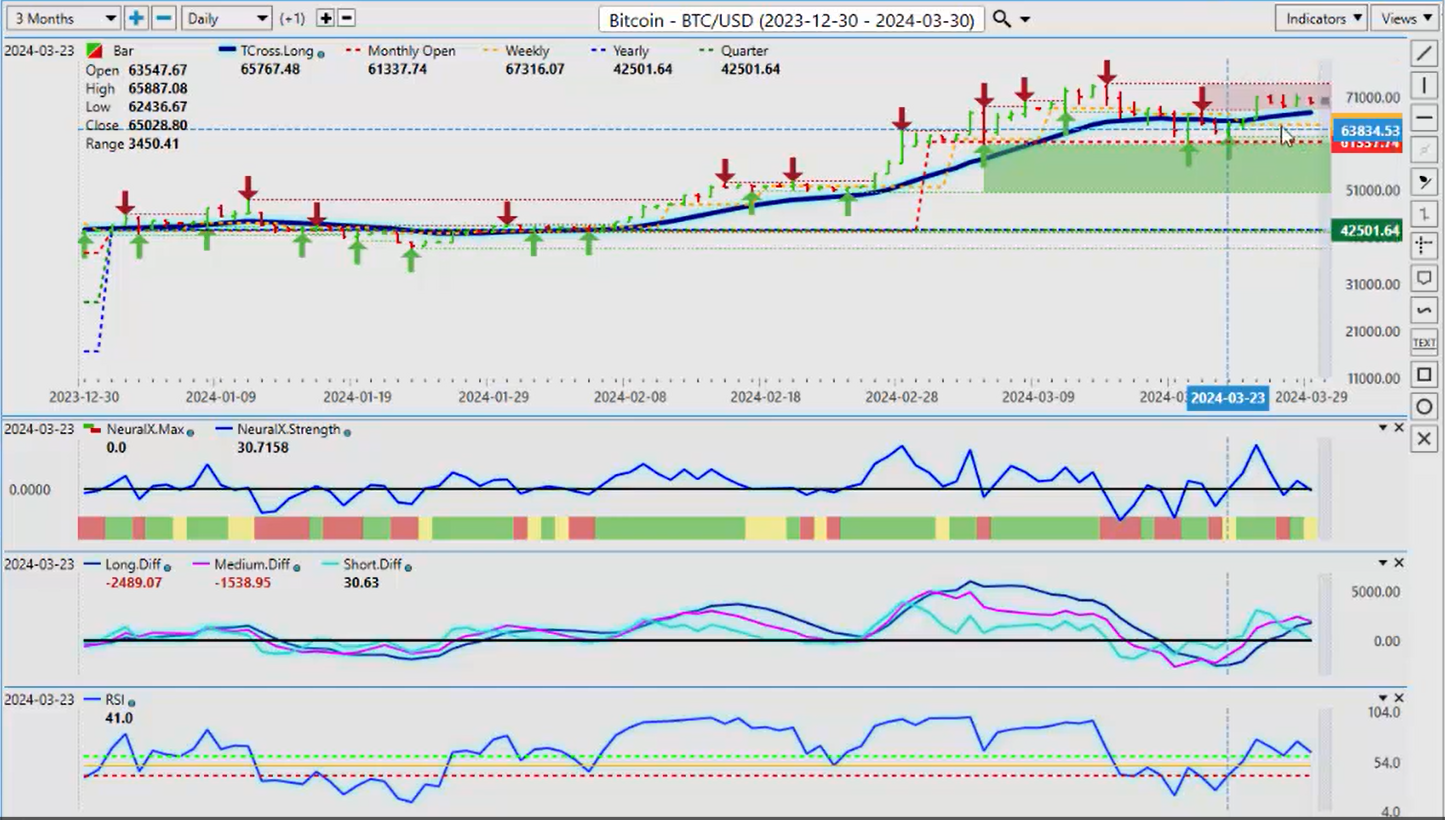Click the TCross.Long settings dot
The image size is (1445, 820).
click(x=320, y=54)
